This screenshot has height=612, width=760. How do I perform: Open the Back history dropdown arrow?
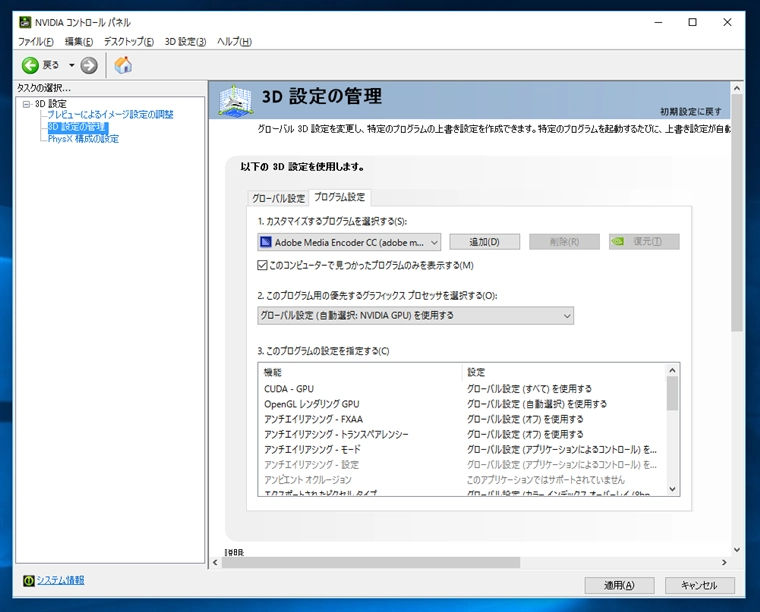pyautogui.click(x=71, y=65)
